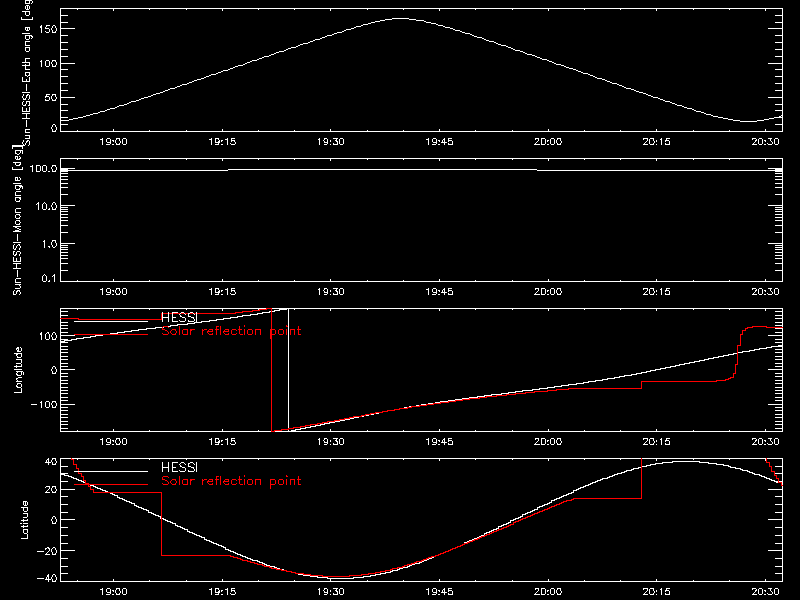Image resolution: width=800 pixels, height=600 pixels.
Task: Click 20:30 under the Earth angle plot
Action: [765, 142]
